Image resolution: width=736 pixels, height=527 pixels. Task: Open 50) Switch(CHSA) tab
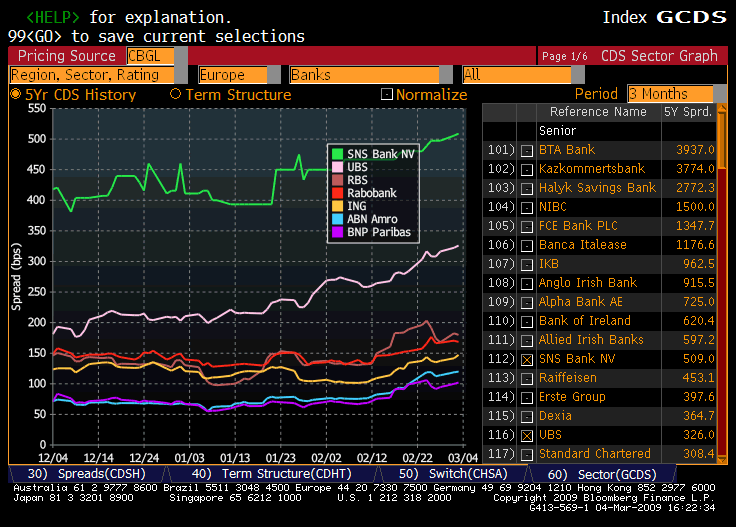coord(453,474)
